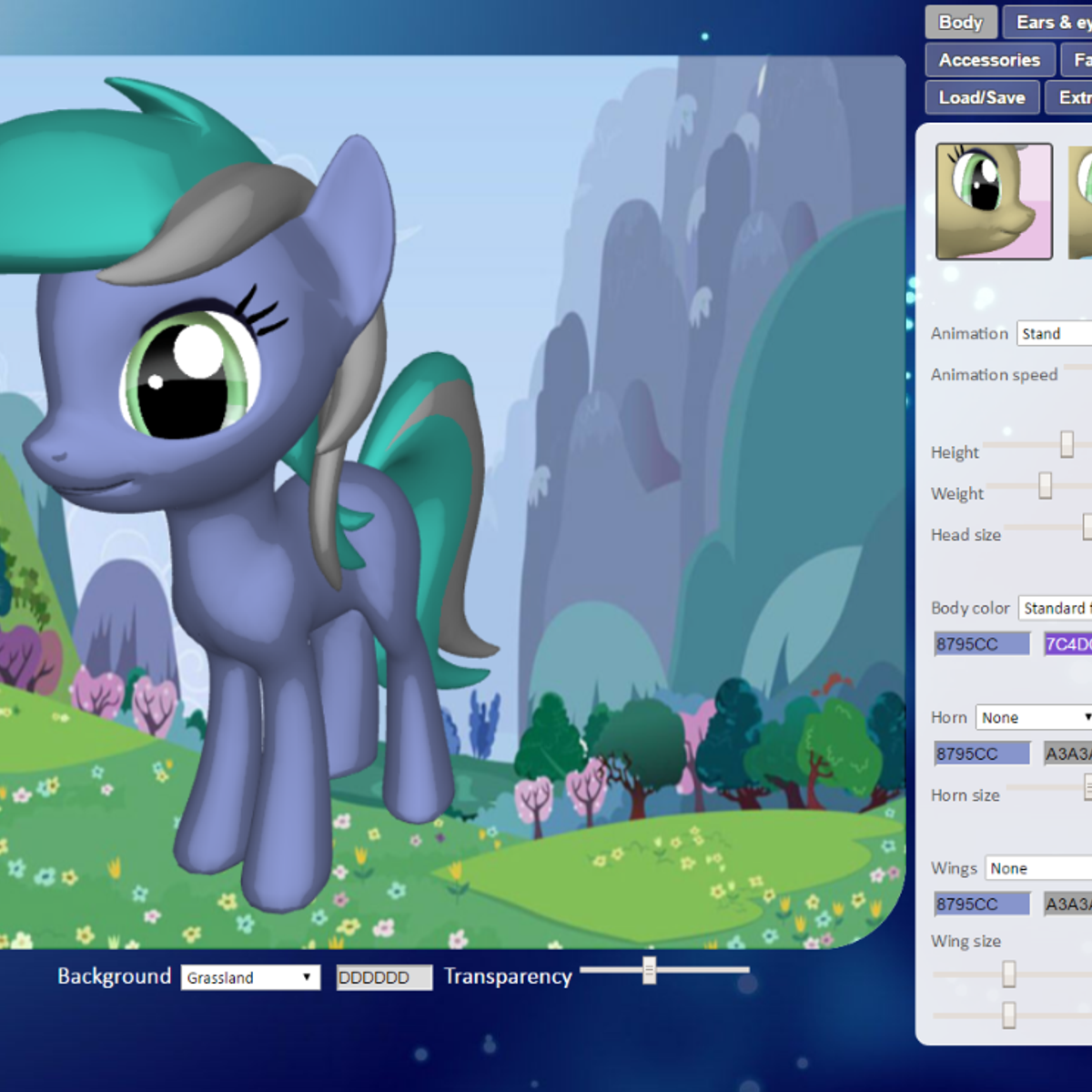Viewport: 1092px width, 1092px height.
Task: Open the Background dropdown showing Grassland
Action: 250,976
